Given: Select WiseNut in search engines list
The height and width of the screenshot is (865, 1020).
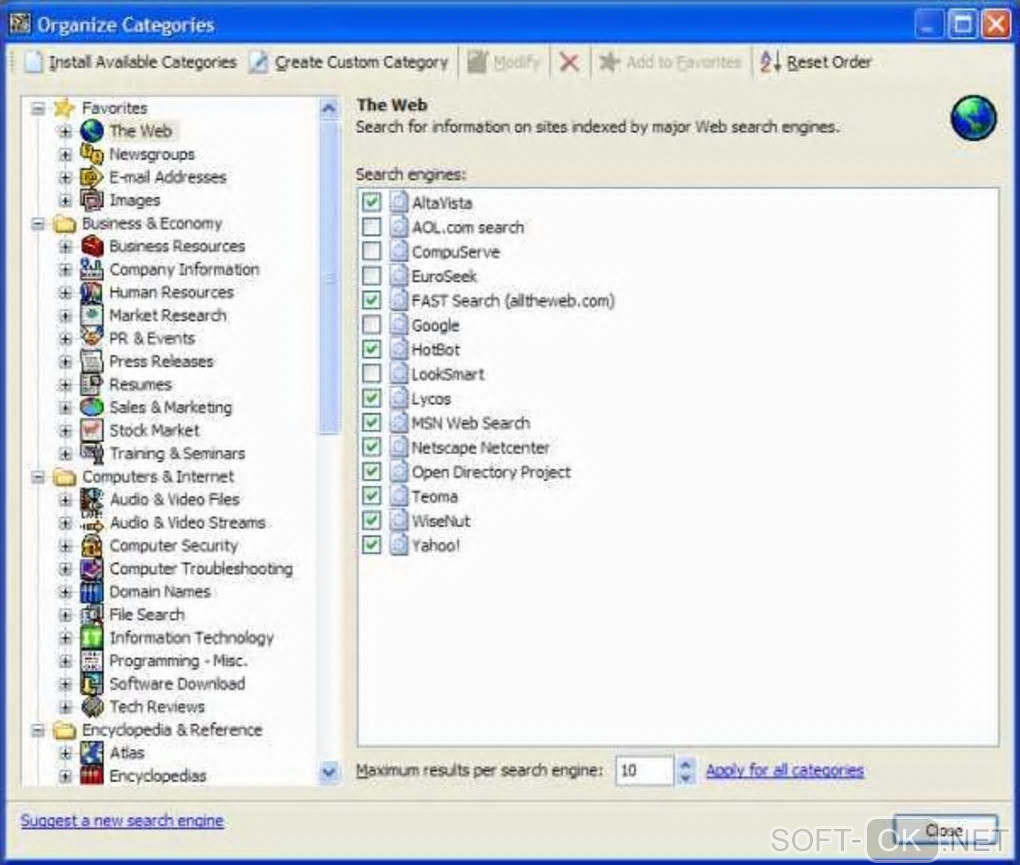Looking at the screenshot, I should [x=440, y=521].
